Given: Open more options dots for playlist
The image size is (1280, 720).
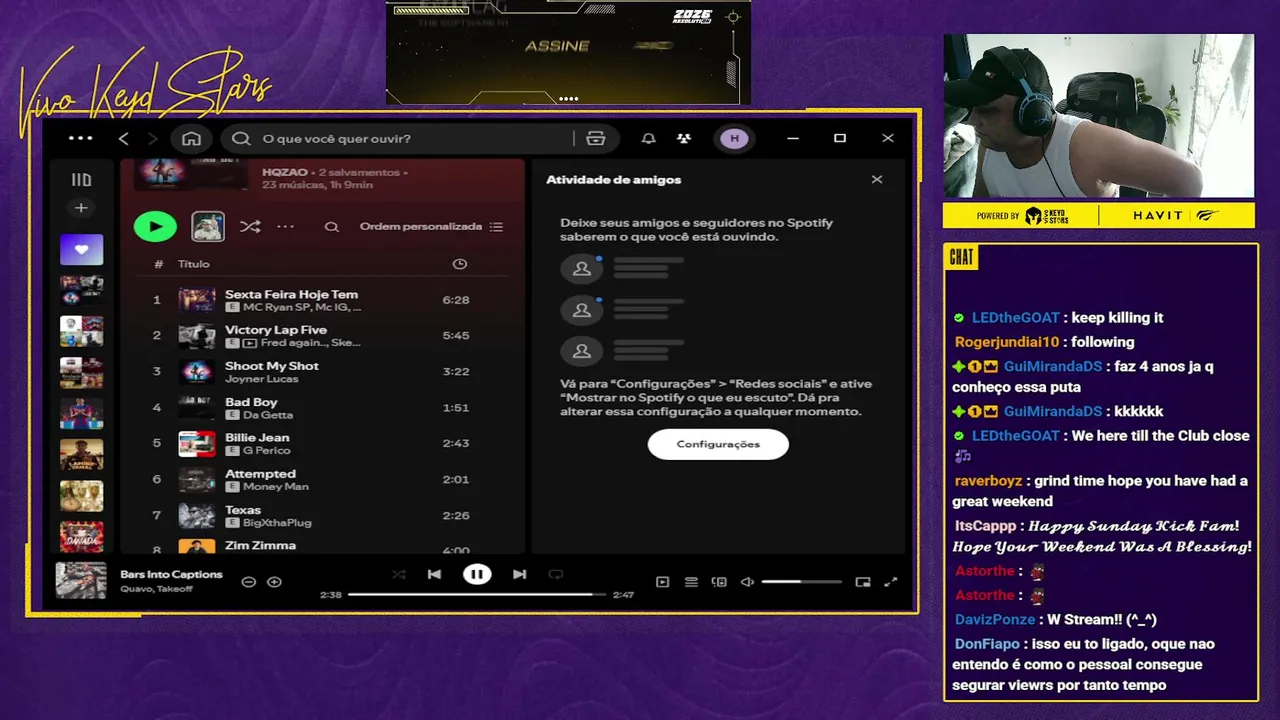Looking at the screenshot, I should [285, 227].
